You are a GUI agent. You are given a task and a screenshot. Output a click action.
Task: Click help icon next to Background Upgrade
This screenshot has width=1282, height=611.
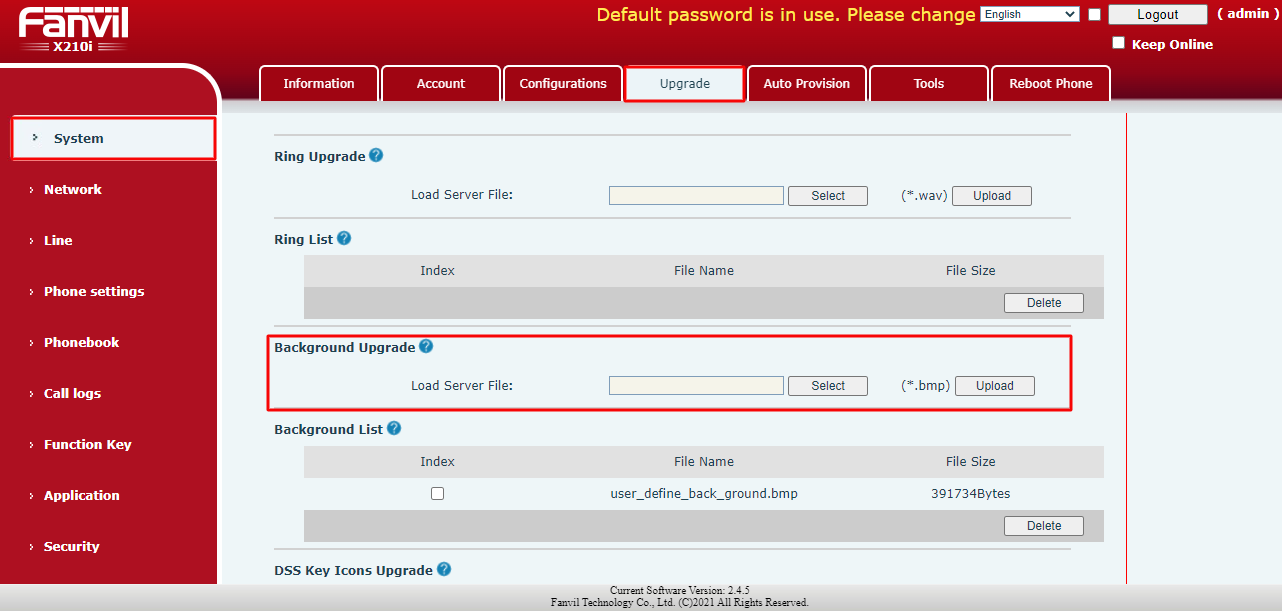pos(426,346)
